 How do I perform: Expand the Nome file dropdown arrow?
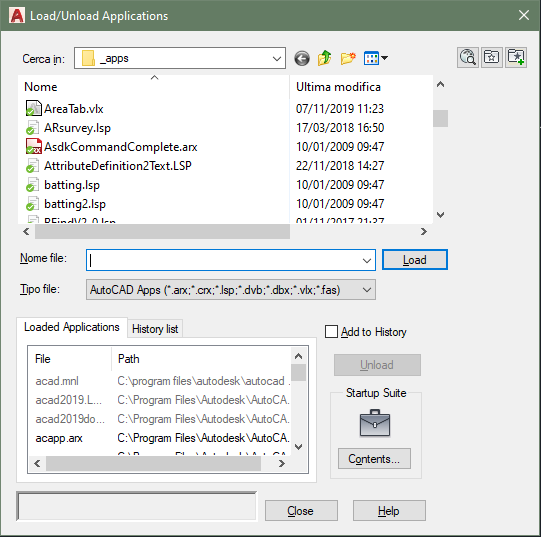(x=367, y=261)
